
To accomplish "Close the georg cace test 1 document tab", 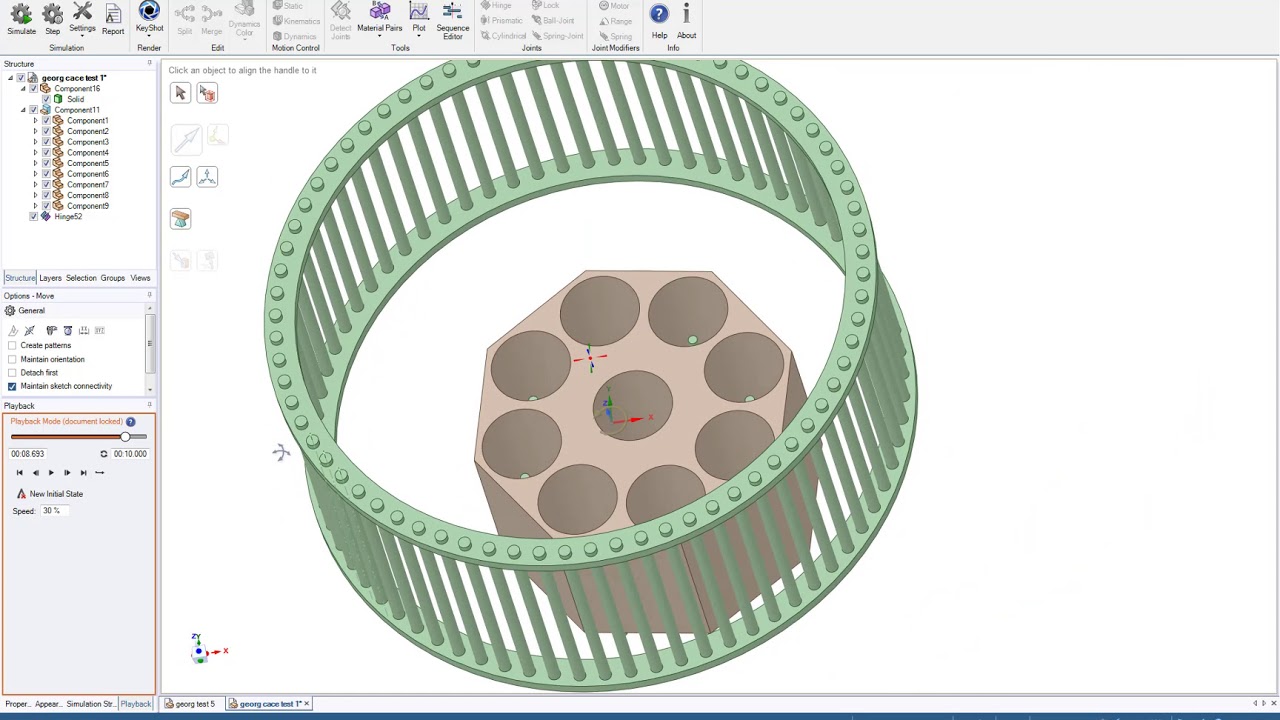I will 307,704.
